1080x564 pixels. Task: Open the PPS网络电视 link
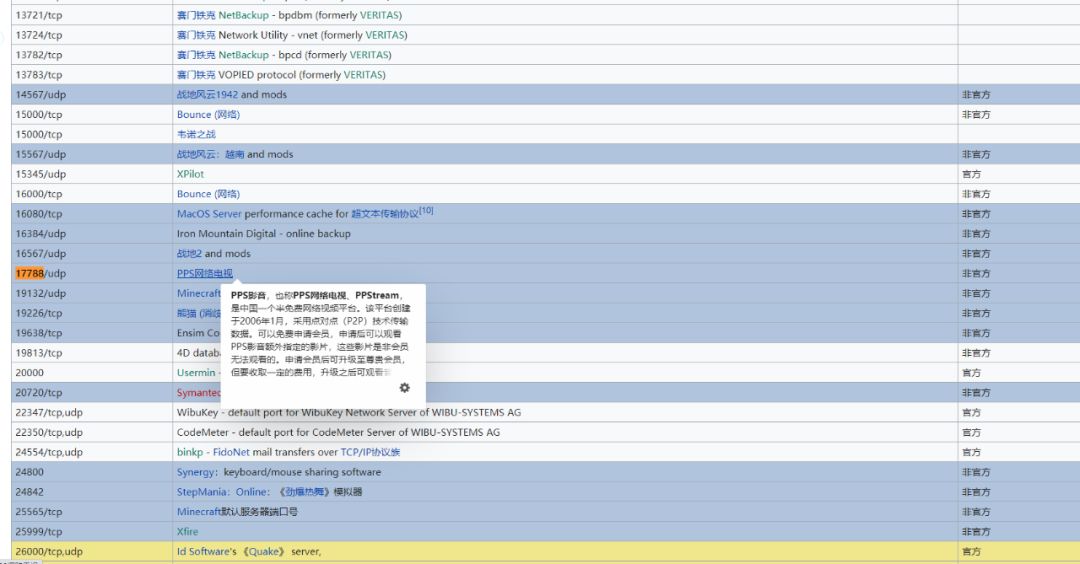pos(204,274)
